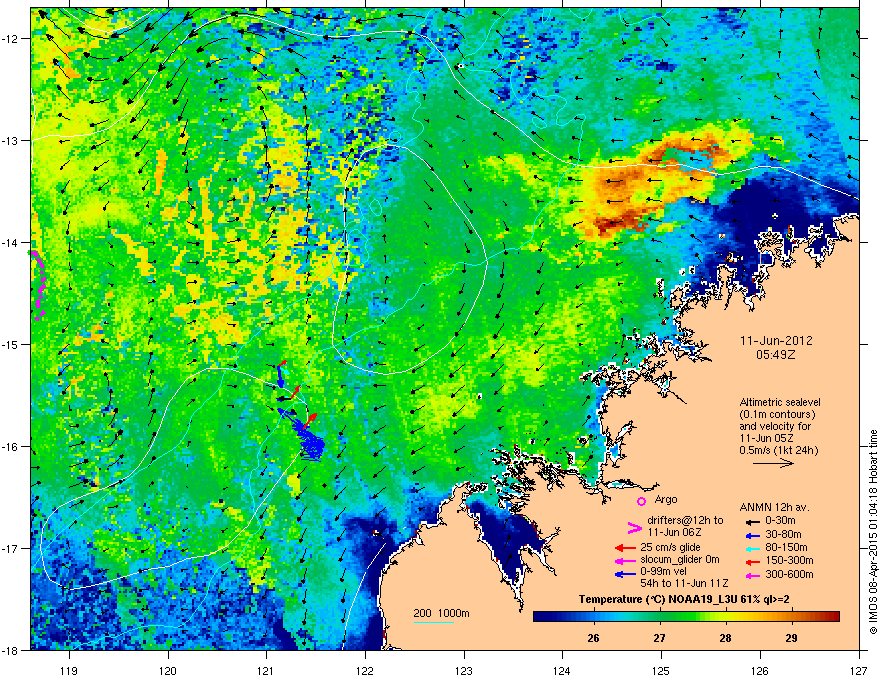Click the blue ANMN arrow for 30-80m

click(753, 535)
